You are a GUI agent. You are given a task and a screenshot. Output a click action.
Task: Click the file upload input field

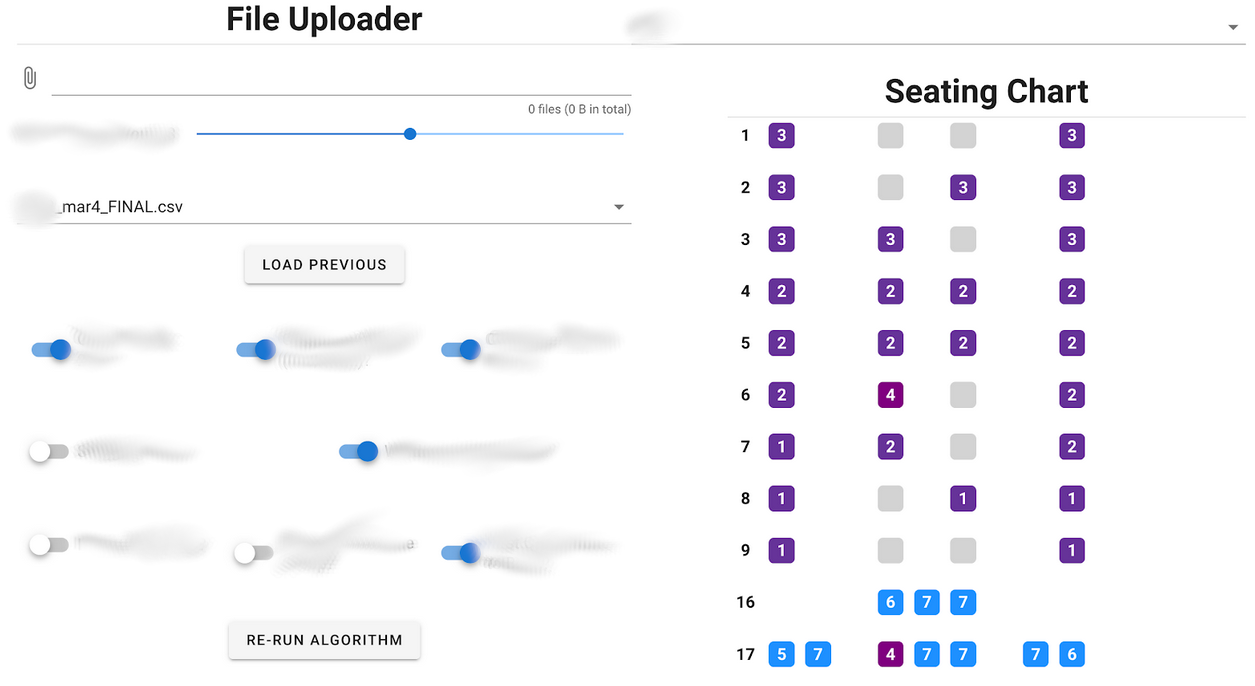click(x=341, y=79)
